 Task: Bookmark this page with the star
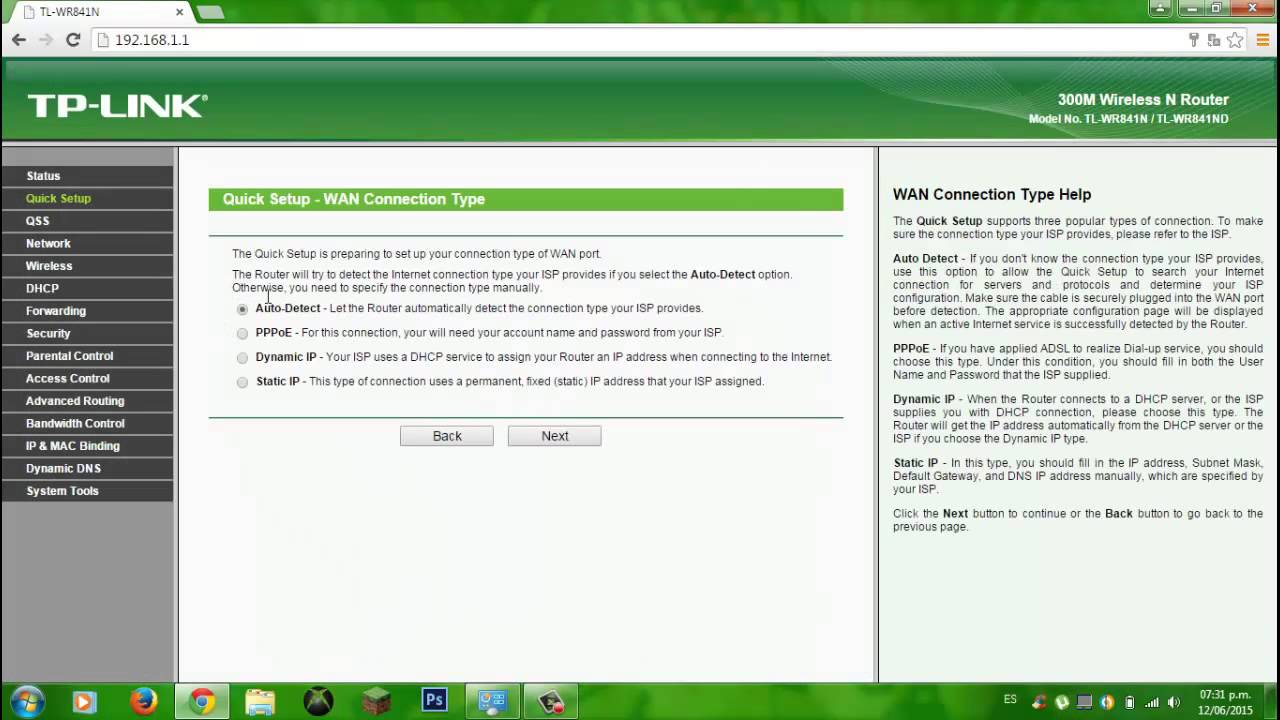point(1235,40)
